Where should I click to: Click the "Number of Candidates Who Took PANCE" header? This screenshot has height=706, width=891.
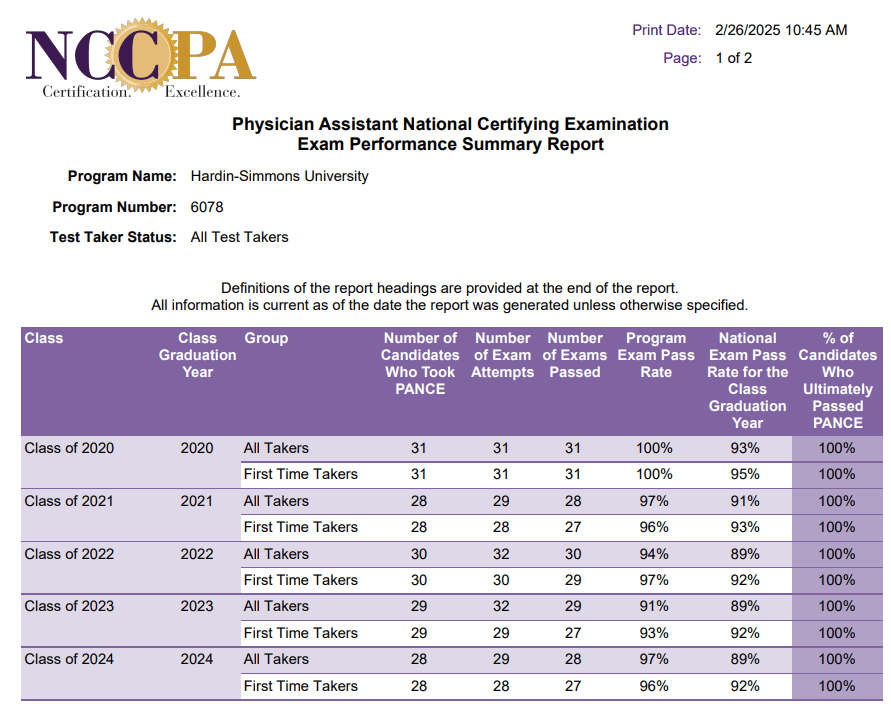click(x=420, y=363)
